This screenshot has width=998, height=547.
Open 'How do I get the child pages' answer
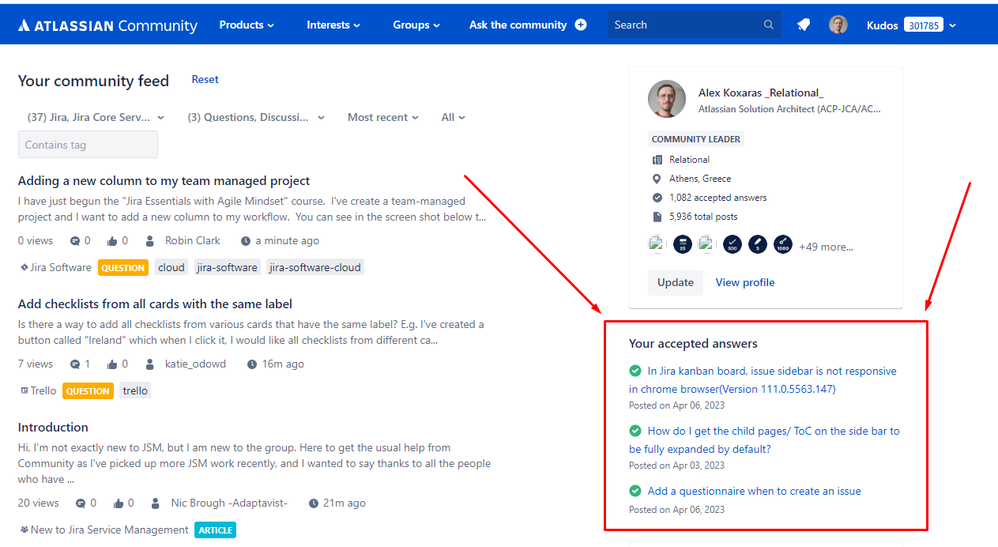click(x=764, y=440)
